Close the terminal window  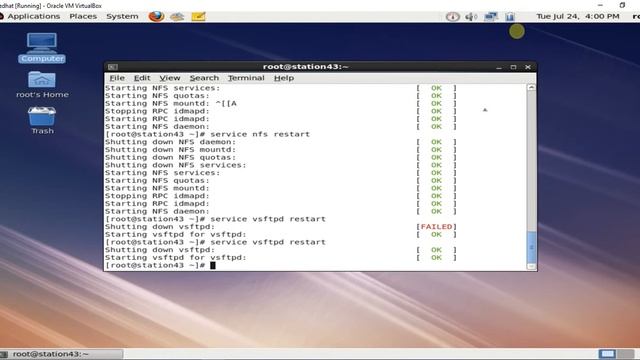pyautogui.click(x=528, y=67)
